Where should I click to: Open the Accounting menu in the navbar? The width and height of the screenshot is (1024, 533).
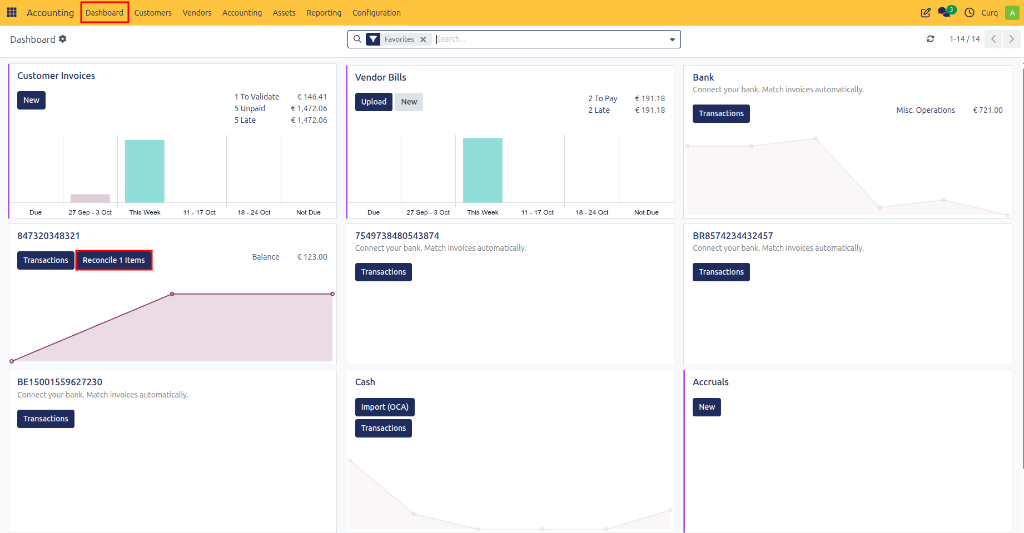242,12
